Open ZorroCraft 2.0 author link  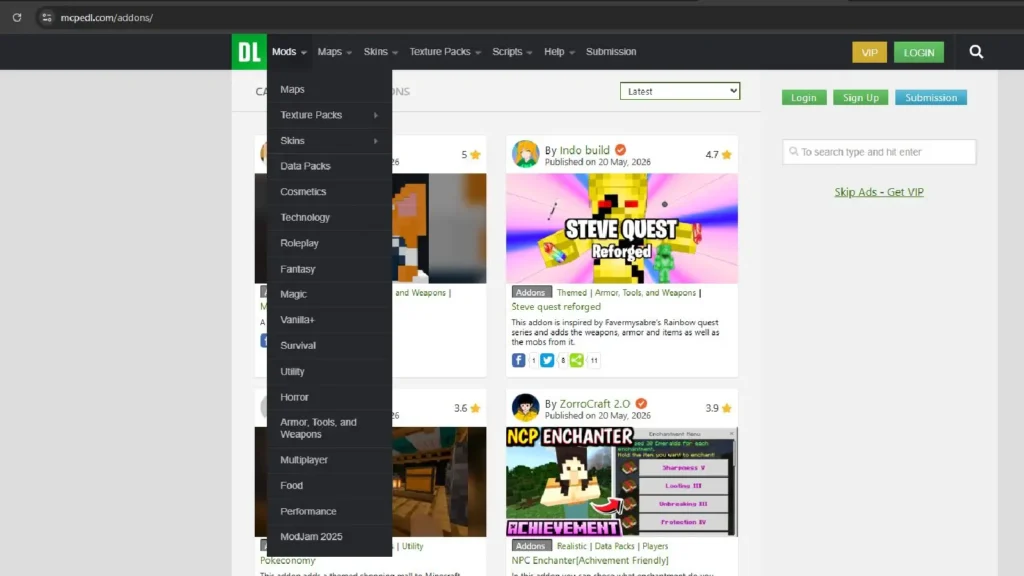coord(594,404)
